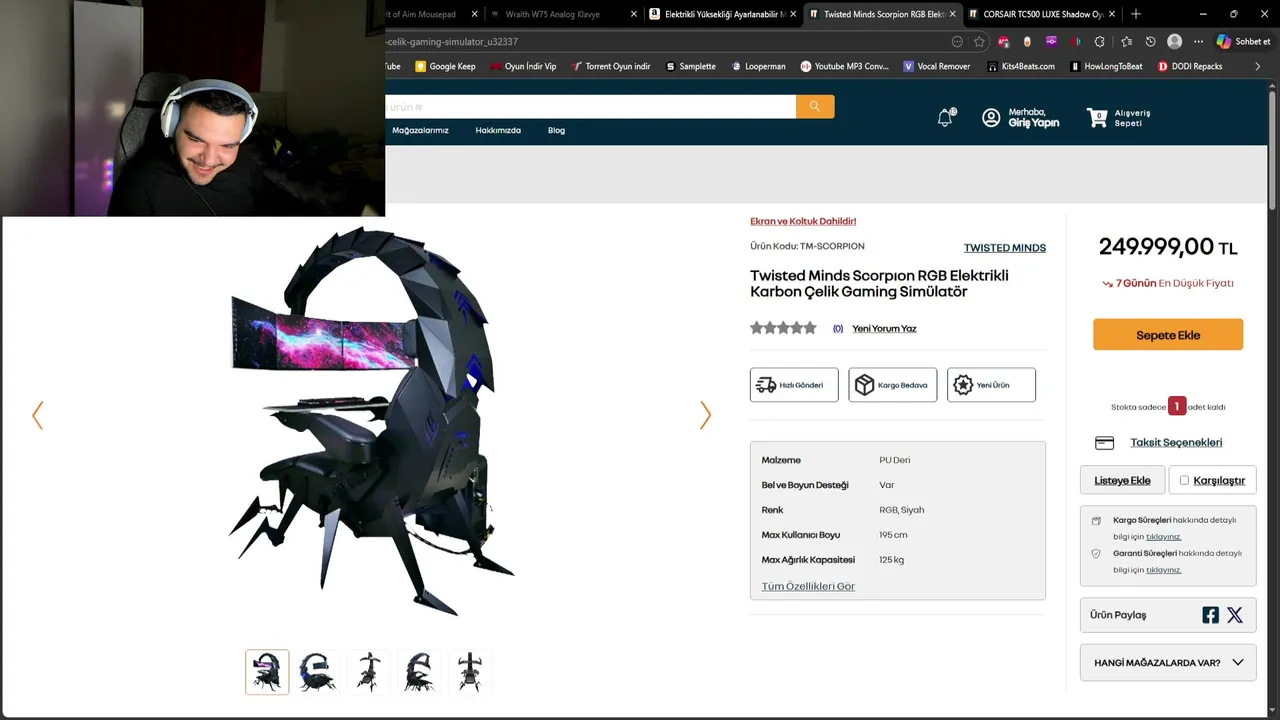Open the Taksit Seçenekleri link
This screenshot has width=1280, height=720.
click(x=1176, y=443)
